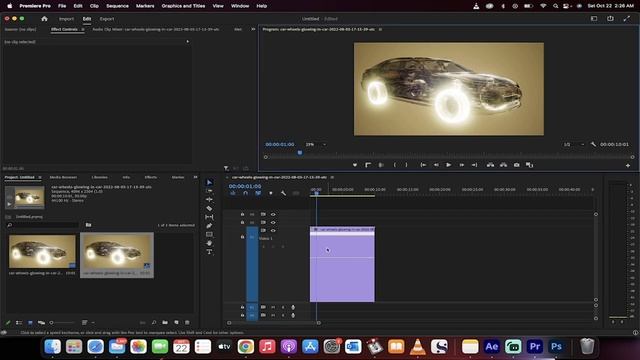The width and height of the screenshot is (640, 360).
Task: Select the Type tool
Action: [x=209, y=252]
